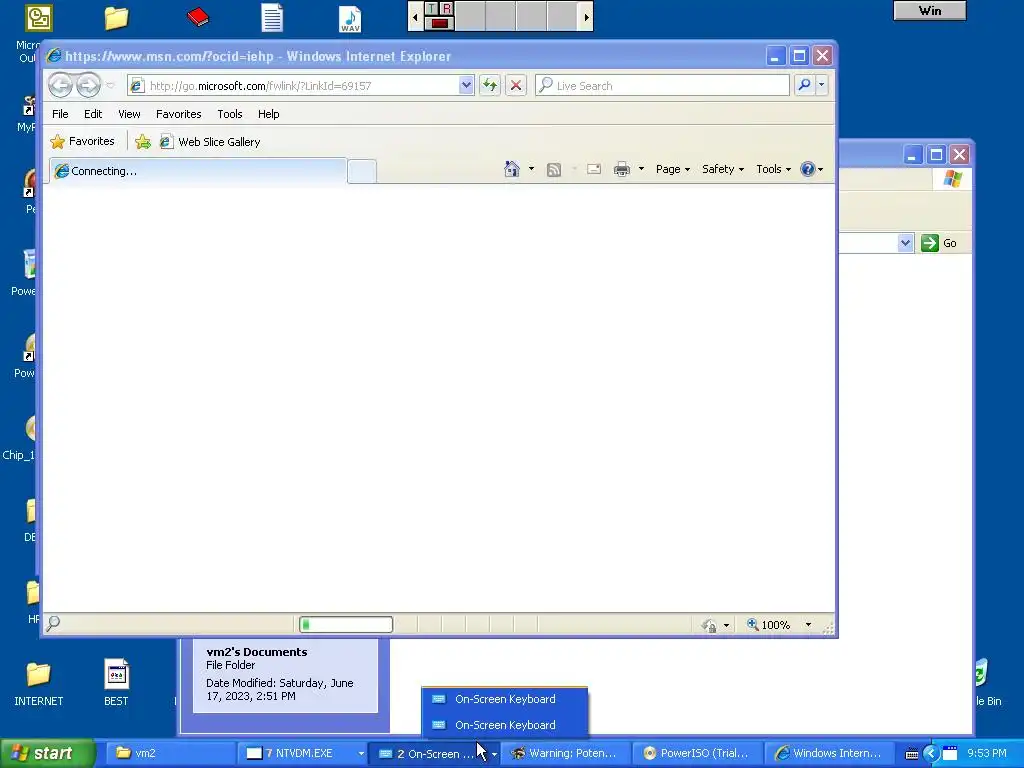This screenshot has height=768, width=1024.
Task: Select the text document desktop icon
Action: click(272, 18)
